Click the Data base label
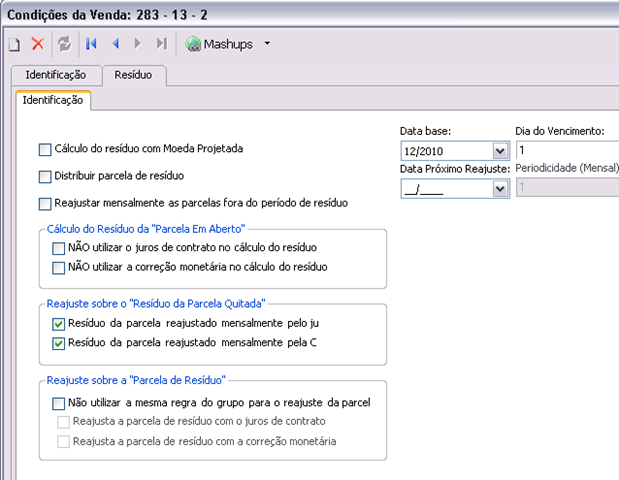Viewport: 619px width, 480px height. (x=425, y=131)
